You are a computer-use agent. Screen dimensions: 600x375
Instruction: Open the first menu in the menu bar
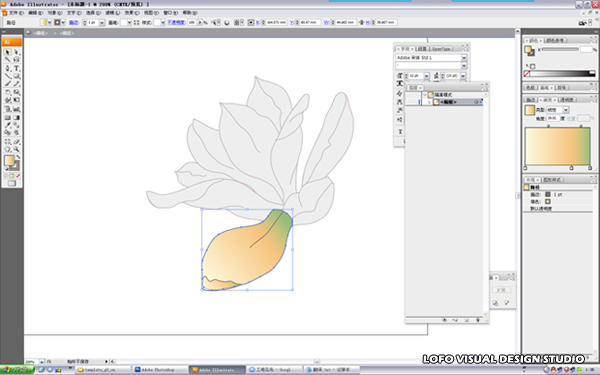16,13
